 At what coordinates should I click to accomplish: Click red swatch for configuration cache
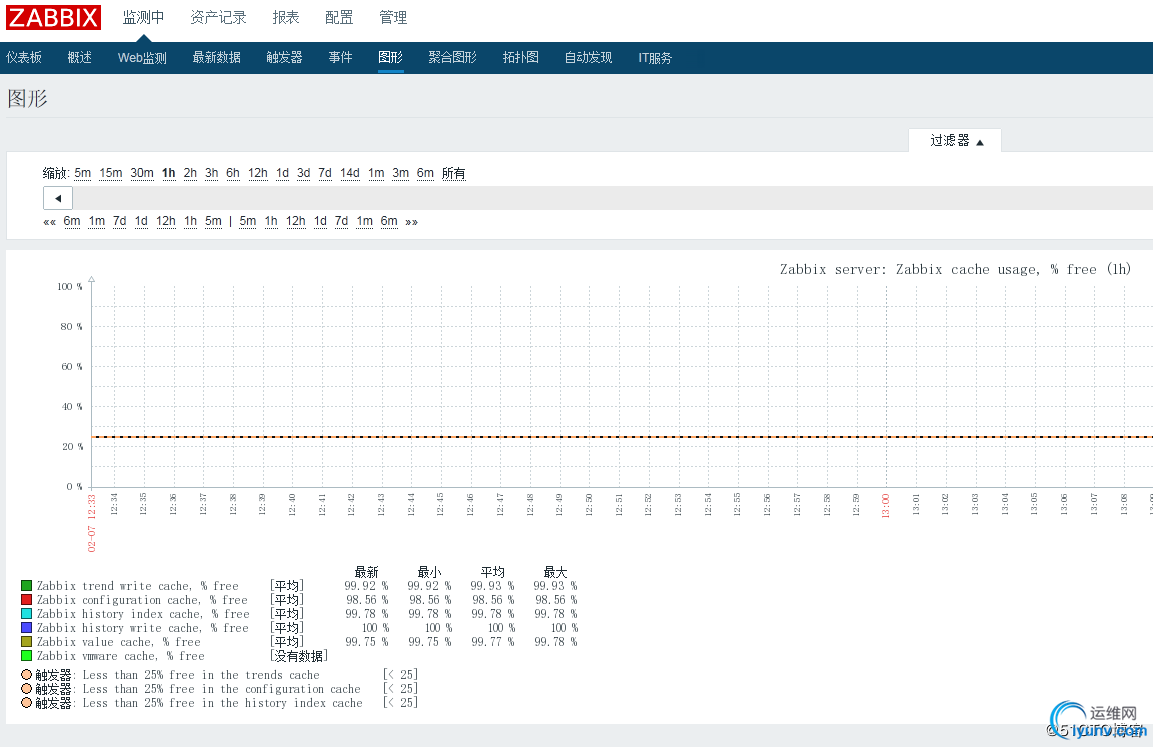pyautogui.click(x=26, y=600)
